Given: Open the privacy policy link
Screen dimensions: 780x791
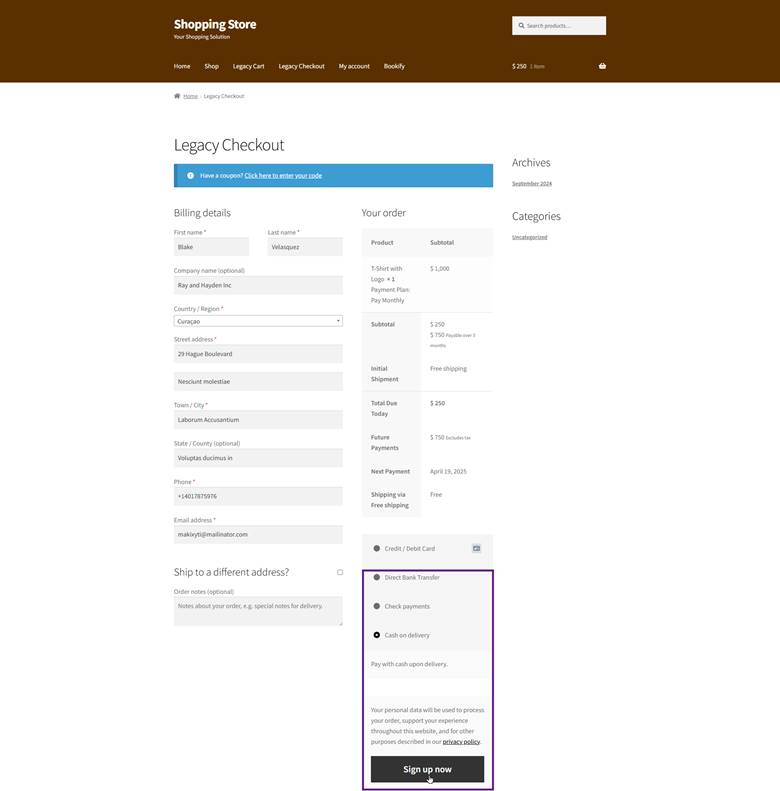Looking at the screenshot, I should (461, 742).
